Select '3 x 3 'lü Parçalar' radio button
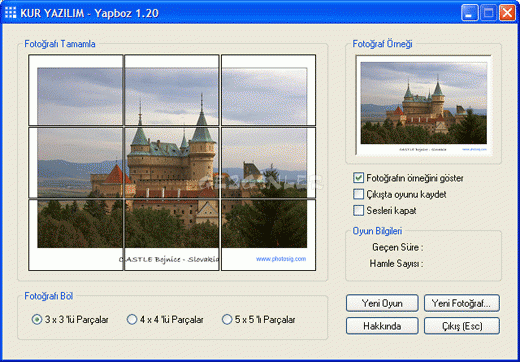520x362 pixels. click(x=37, y=320)
